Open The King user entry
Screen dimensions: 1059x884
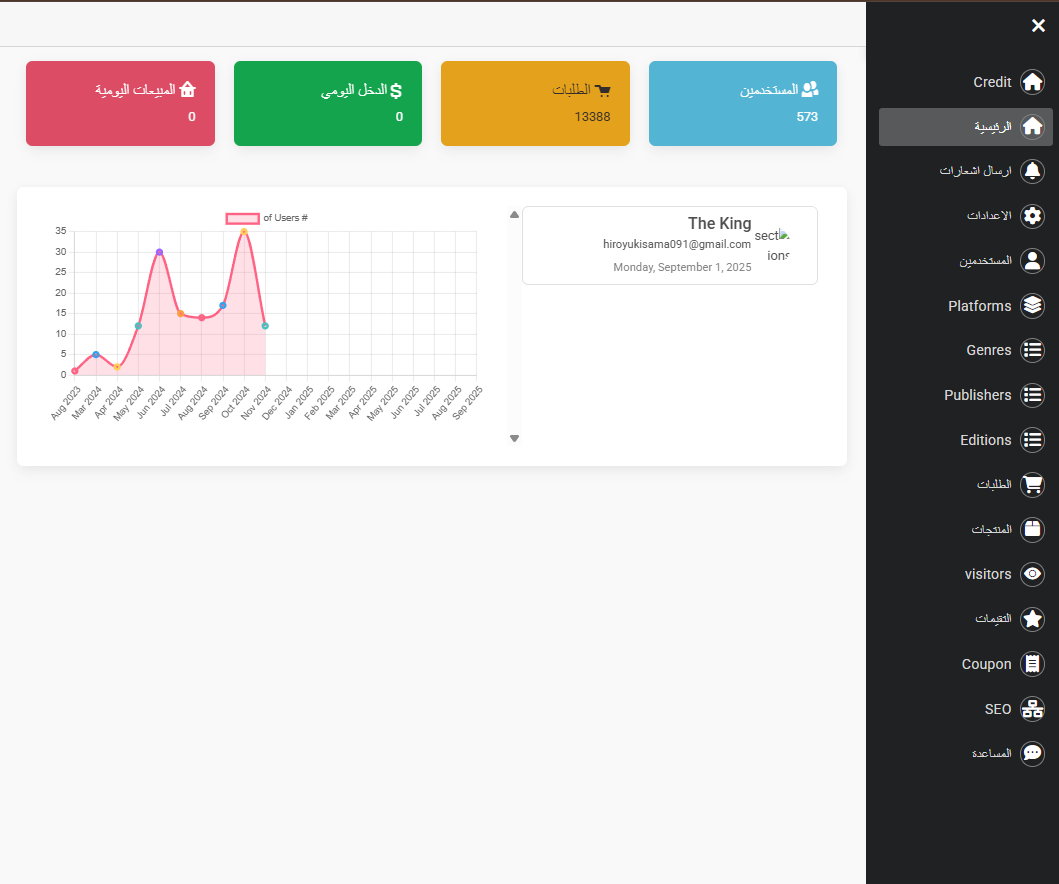click(x=669, y=245)
